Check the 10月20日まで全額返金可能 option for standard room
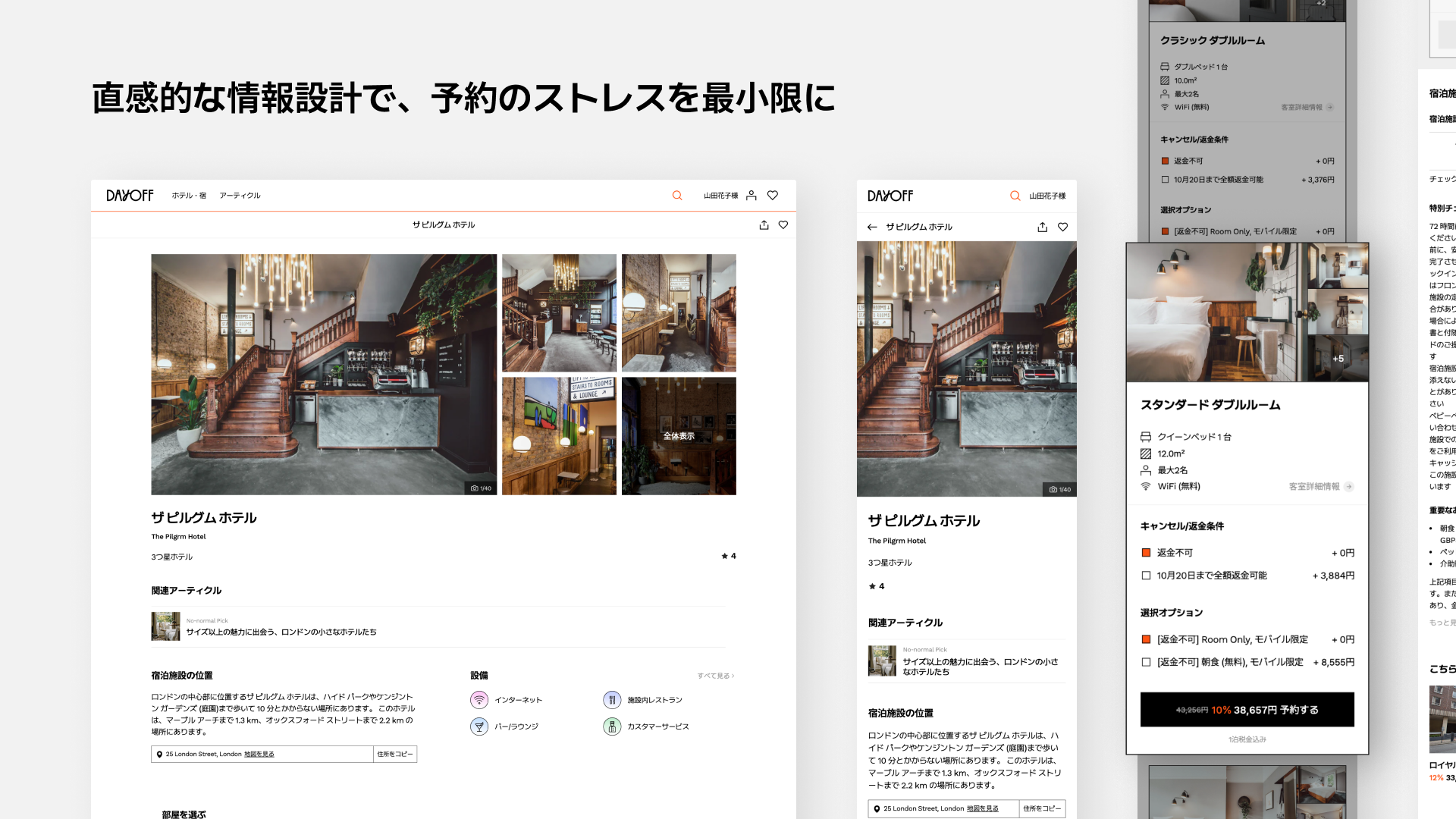Screen dimensions: 1456x819 tap(1146, 576)
